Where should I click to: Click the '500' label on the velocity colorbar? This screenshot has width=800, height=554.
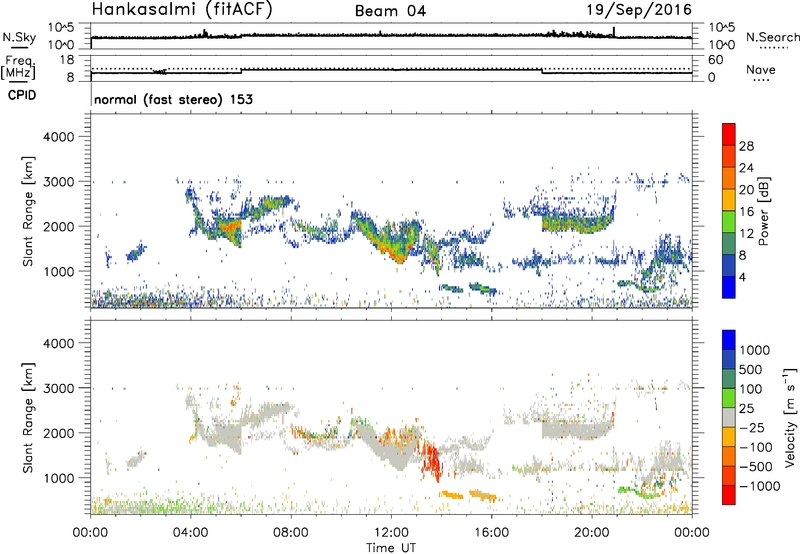click(751, 370)
